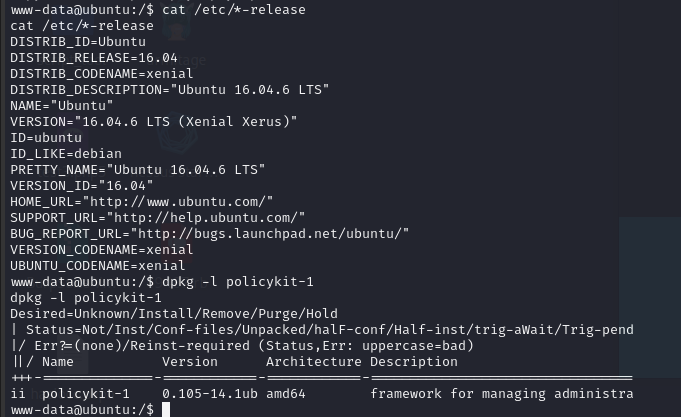The width and height of the screenshot is (681, 417).
Task: Click the Version column header in dpkg output
Action: 189,362
